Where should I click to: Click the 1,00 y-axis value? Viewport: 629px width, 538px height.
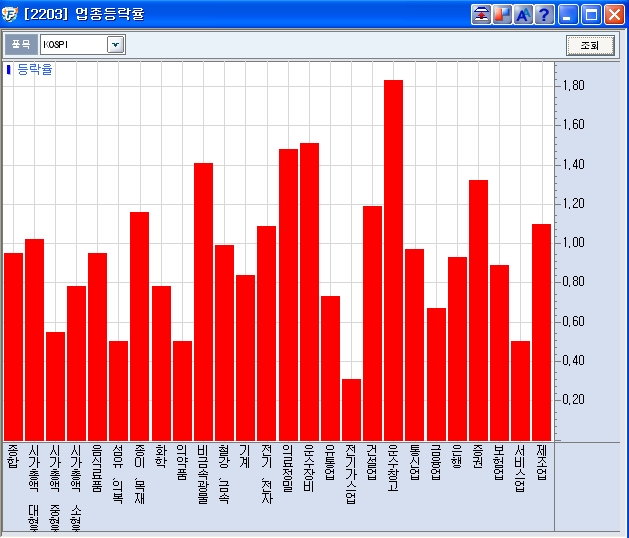pyautogui.click(x=574, y=243)
